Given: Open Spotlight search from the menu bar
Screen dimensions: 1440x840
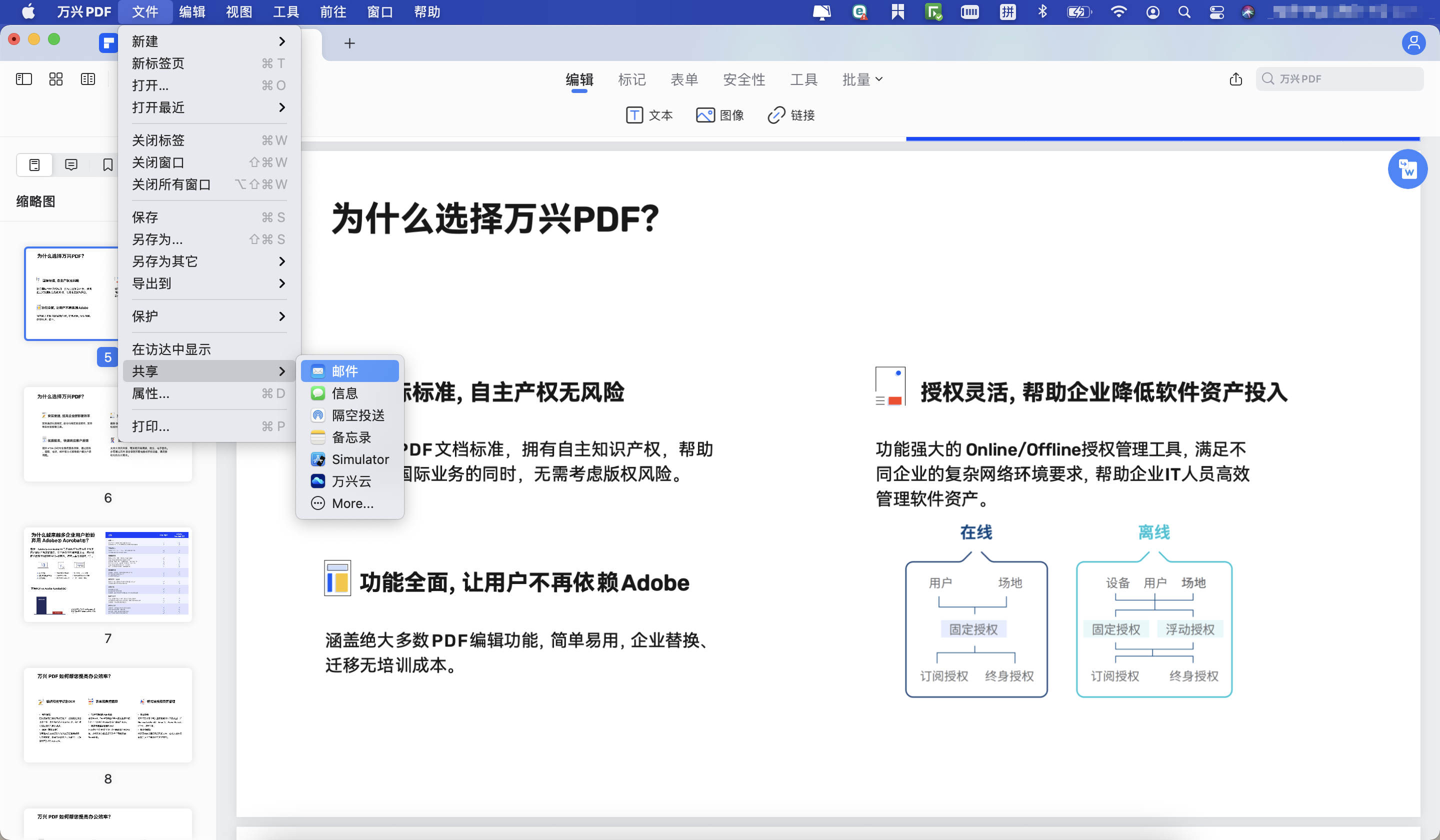Looking at the screenshot, I should (1184, 11).
